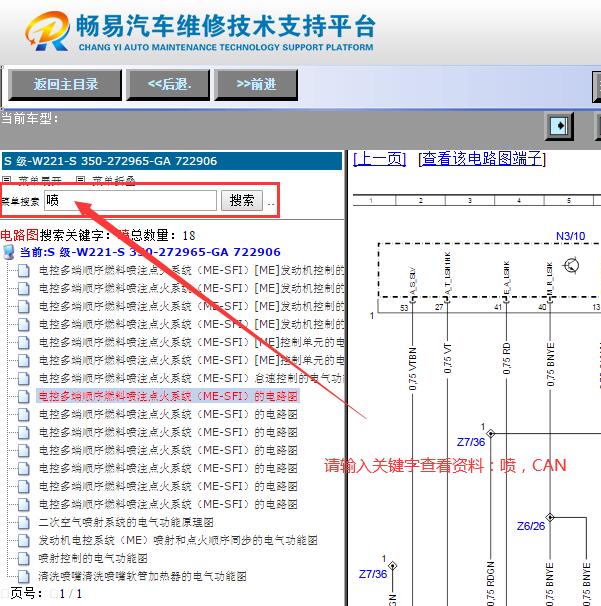Click the 0,75 RD wire label
This screenshot has height=606, width=601.
pos(506,358)
